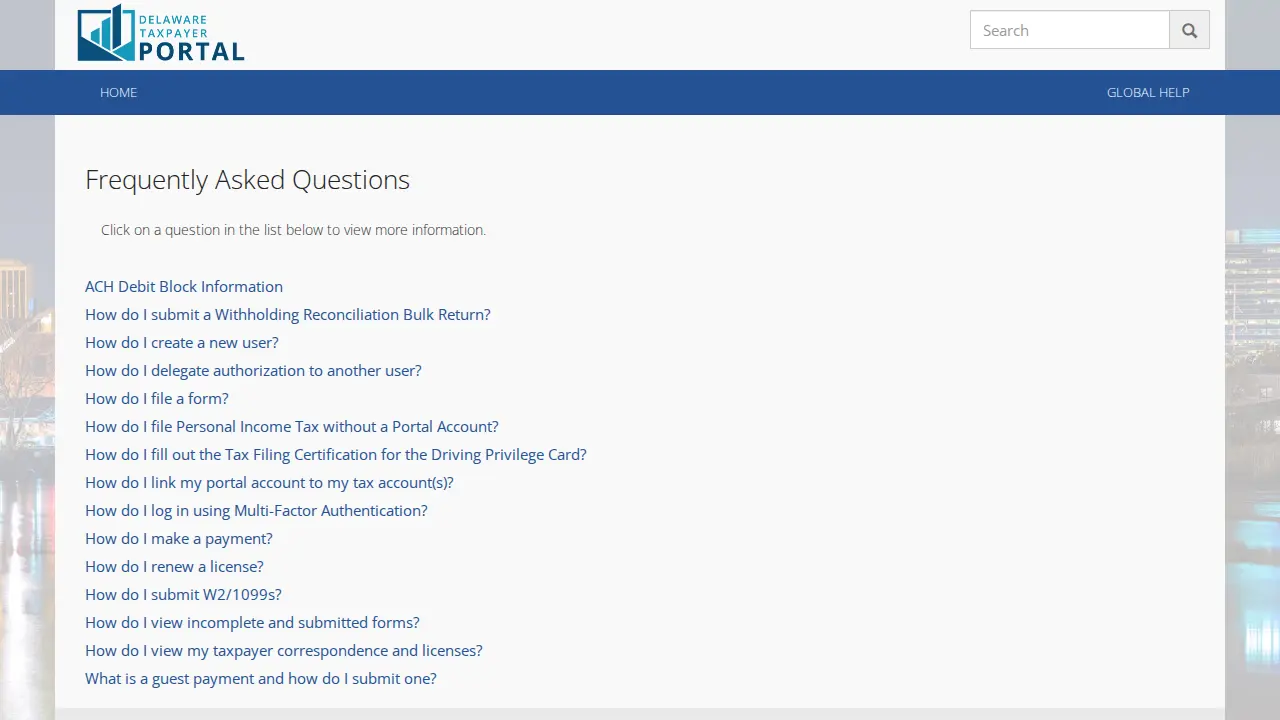Open 'How do I make a payment?'

179,538
